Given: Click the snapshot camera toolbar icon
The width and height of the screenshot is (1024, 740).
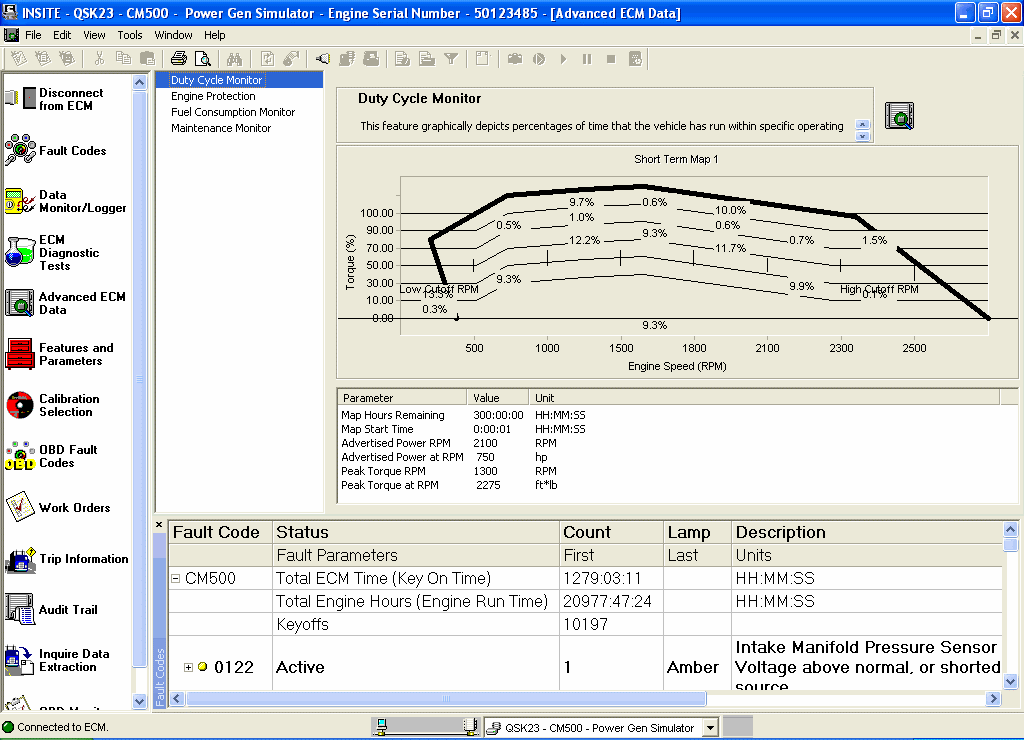Looking at the screenshot, I should [x=515, y=59].
